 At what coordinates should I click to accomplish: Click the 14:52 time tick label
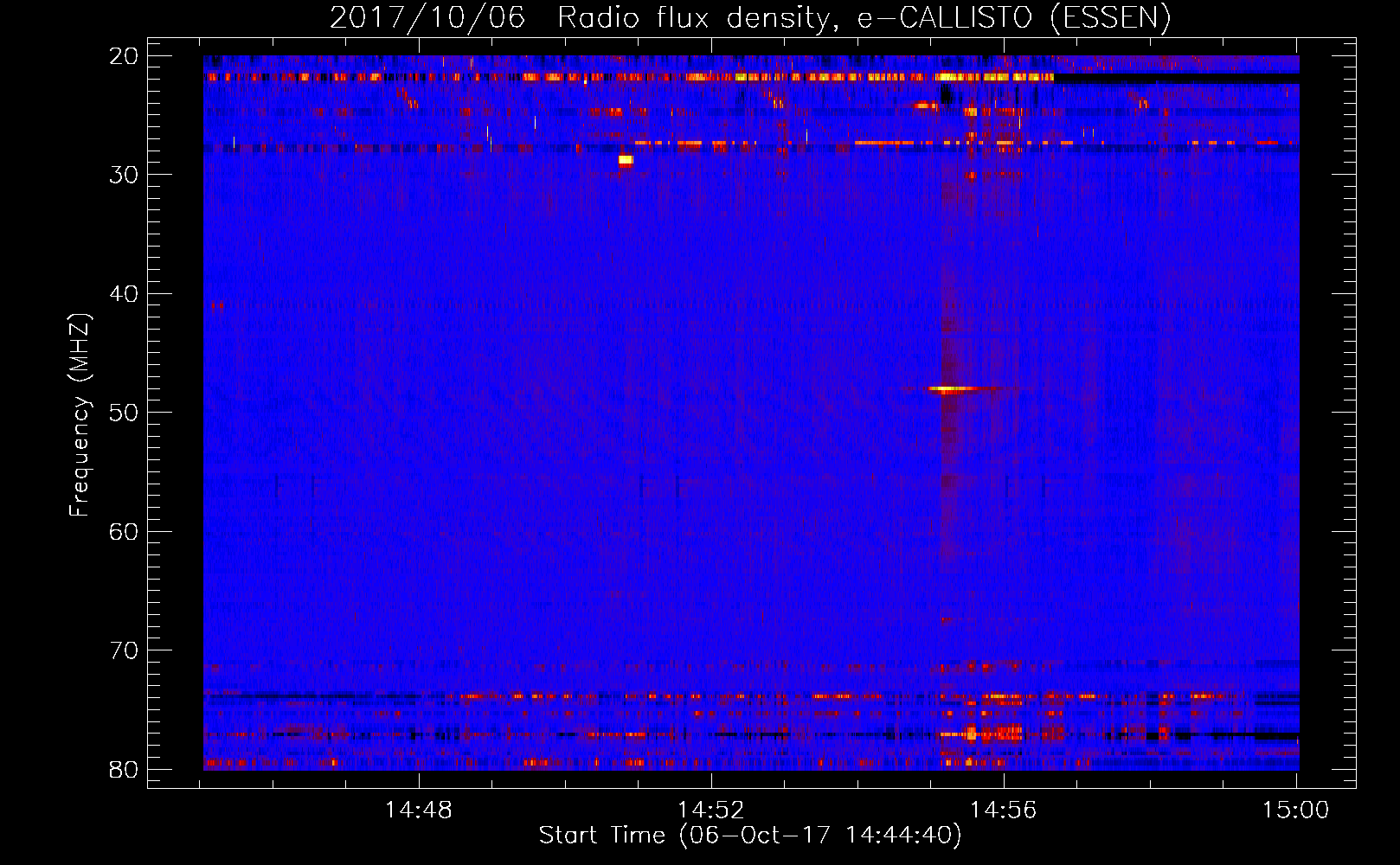click(x=711, y=811)
